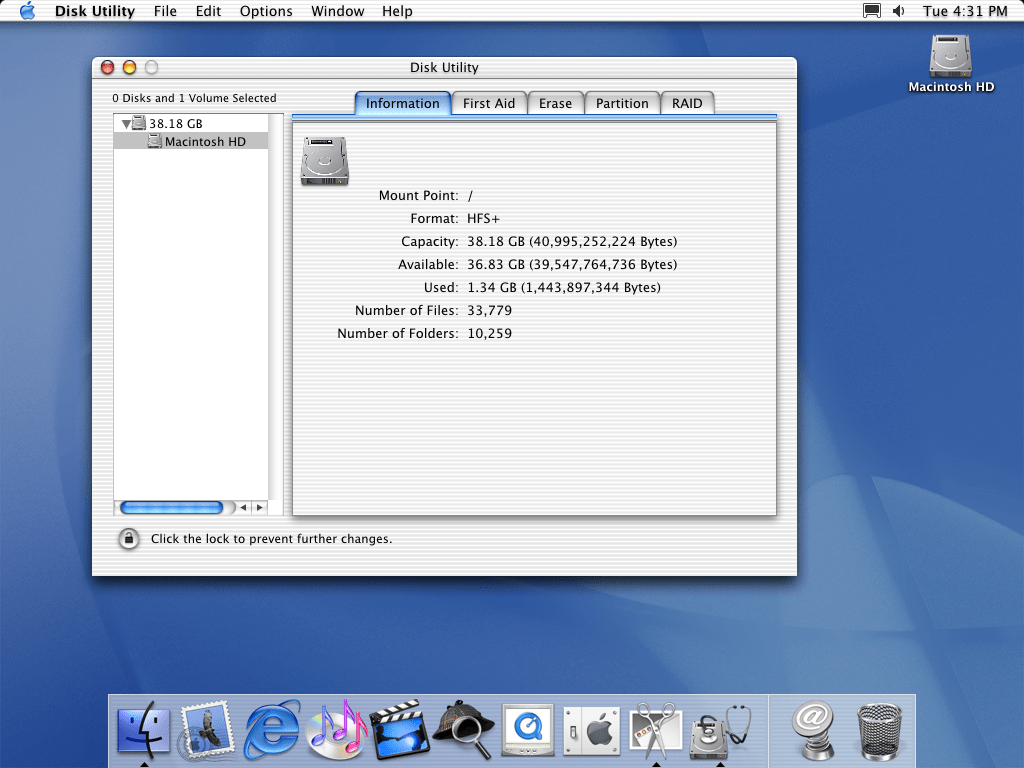Image resolution: width=1024 pixels, height=768 pixels.
Task: Open the Erase tab
Action: pos(555,103)
